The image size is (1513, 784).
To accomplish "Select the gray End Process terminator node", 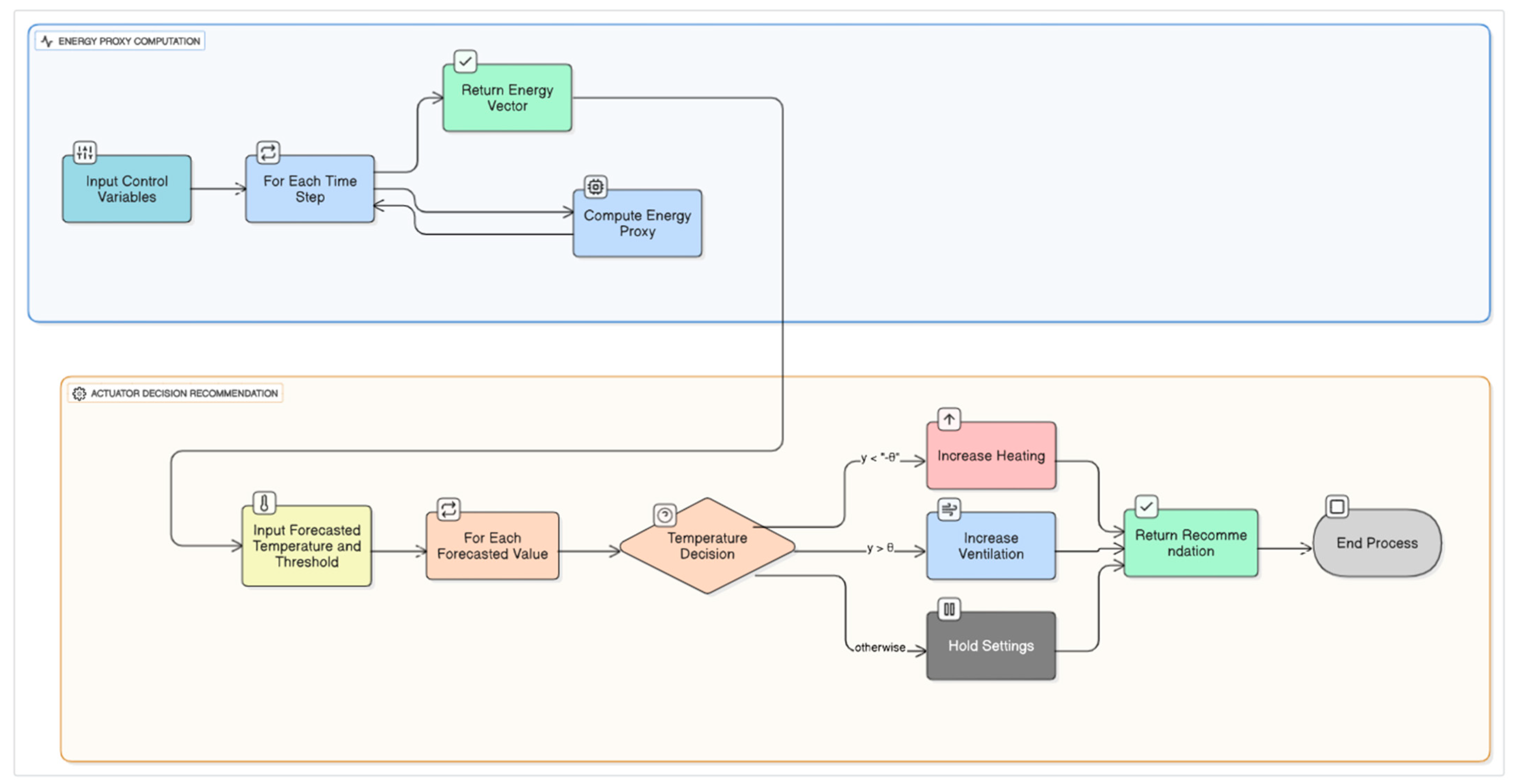I will [1377, 543].
